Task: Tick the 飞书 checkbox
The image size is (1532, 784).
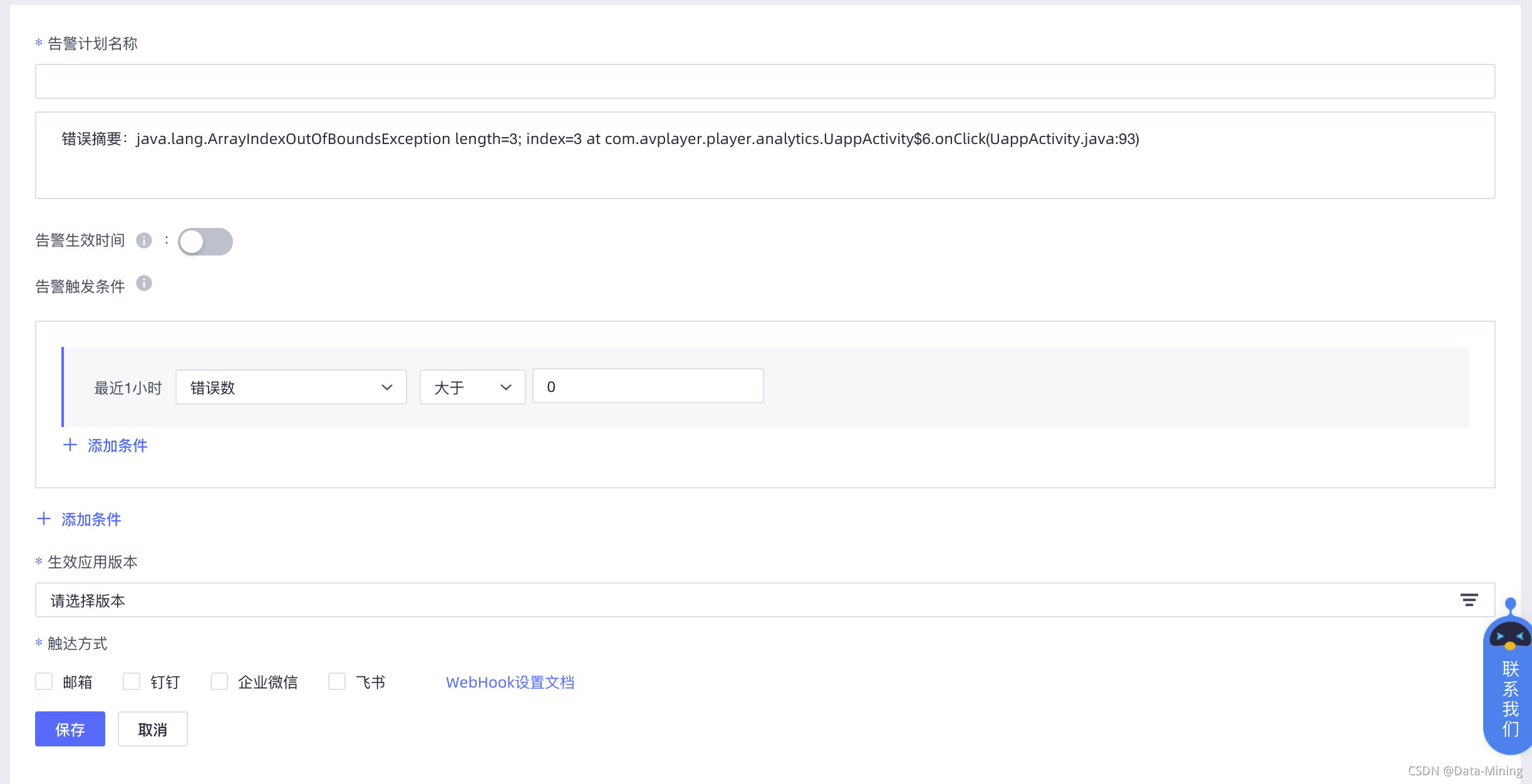Action: point(337,681)
